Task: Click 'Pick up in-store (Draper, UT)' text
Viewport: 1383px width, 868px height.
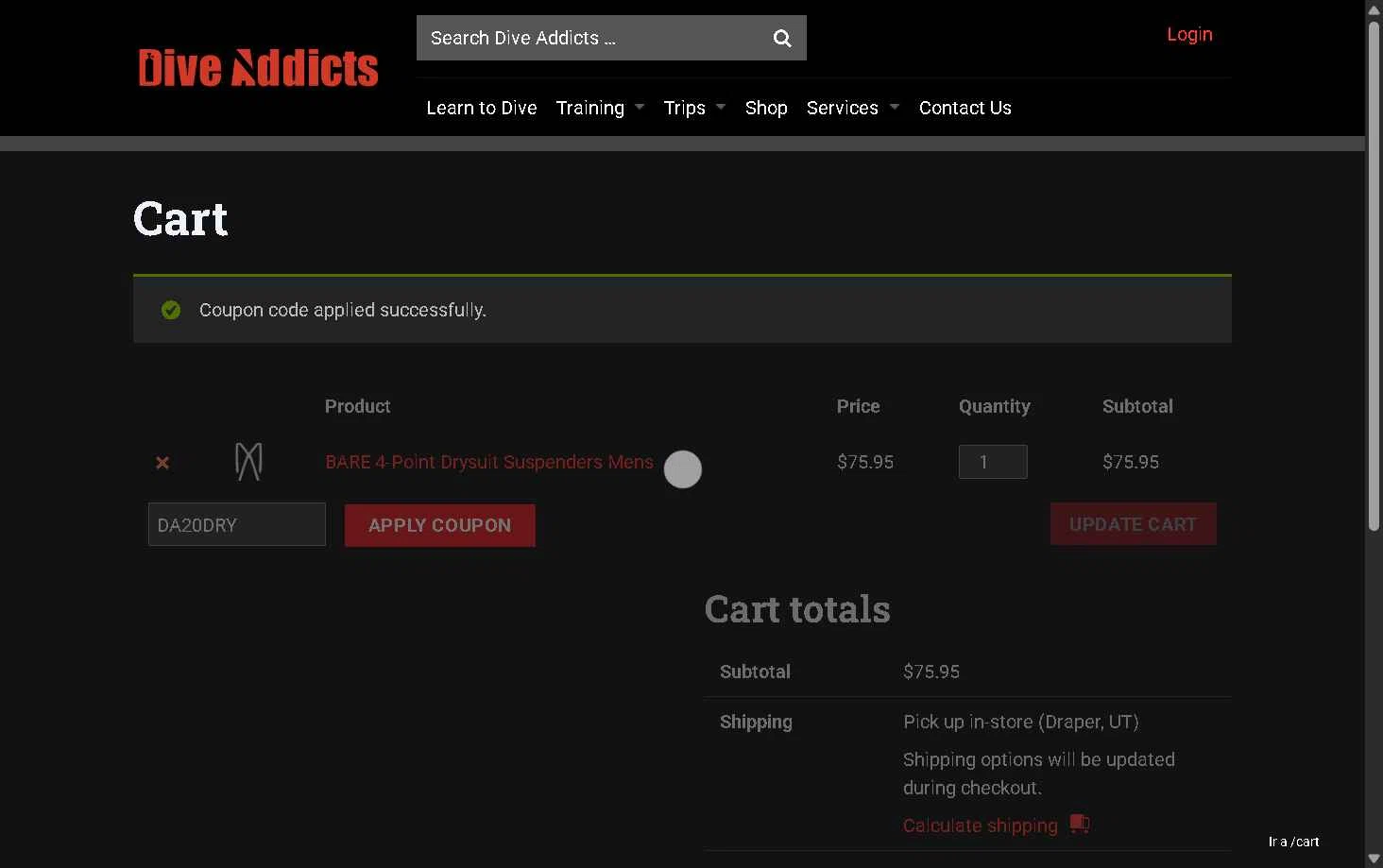Action: click(1021, 722)
